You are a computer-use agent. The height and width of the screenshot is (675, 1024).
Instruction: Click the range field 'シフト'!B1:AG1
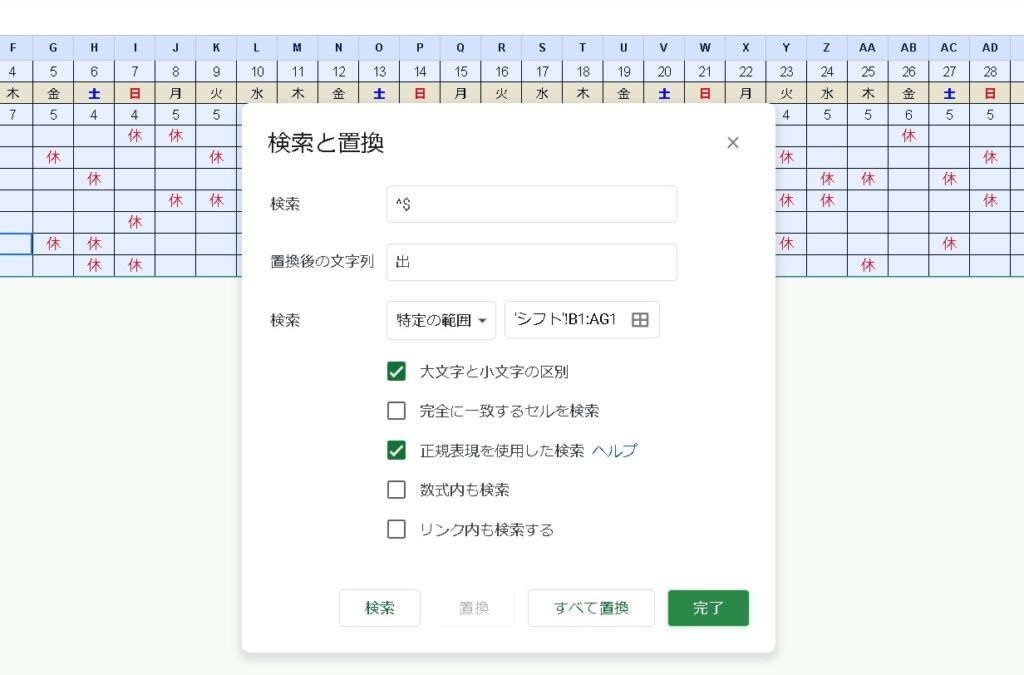(566, 320)
